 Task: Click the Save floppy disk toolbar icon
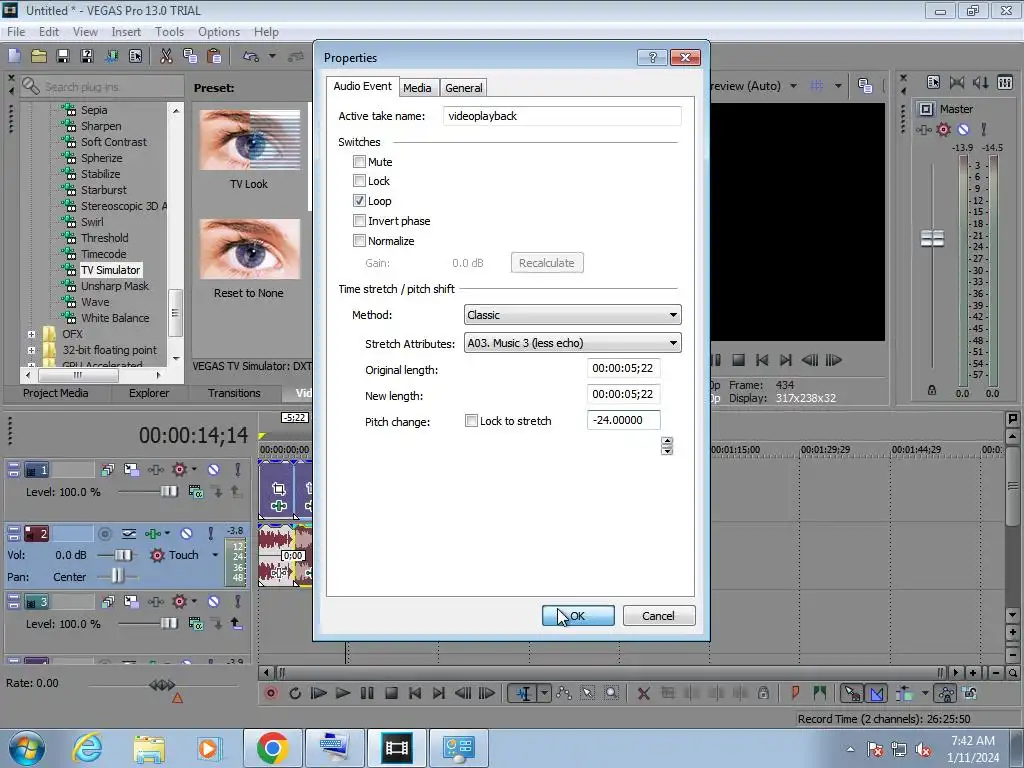[x=63, y=56]
